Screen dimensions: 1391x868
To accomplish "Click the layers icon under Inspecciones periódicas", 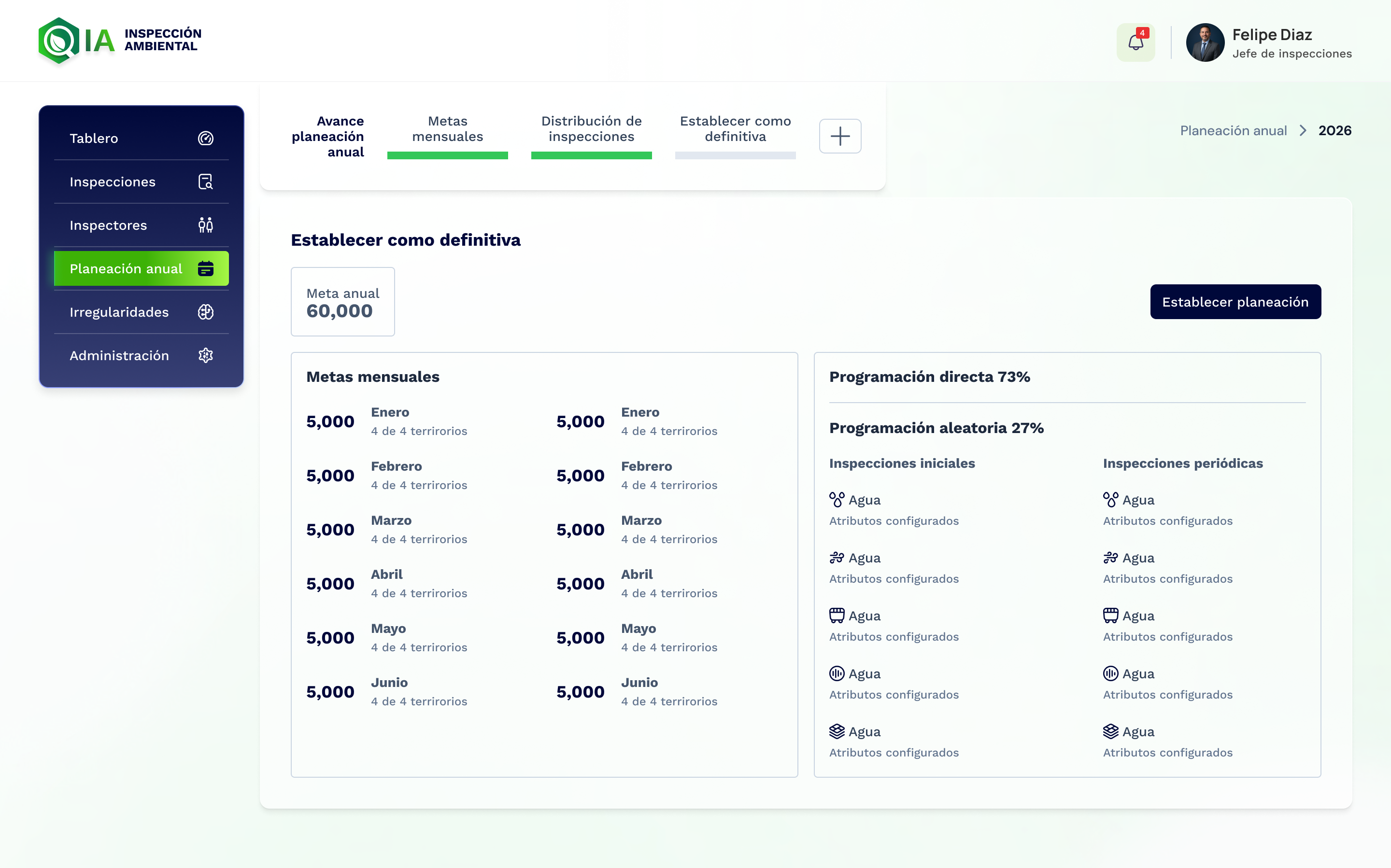I will (1111, 731).
